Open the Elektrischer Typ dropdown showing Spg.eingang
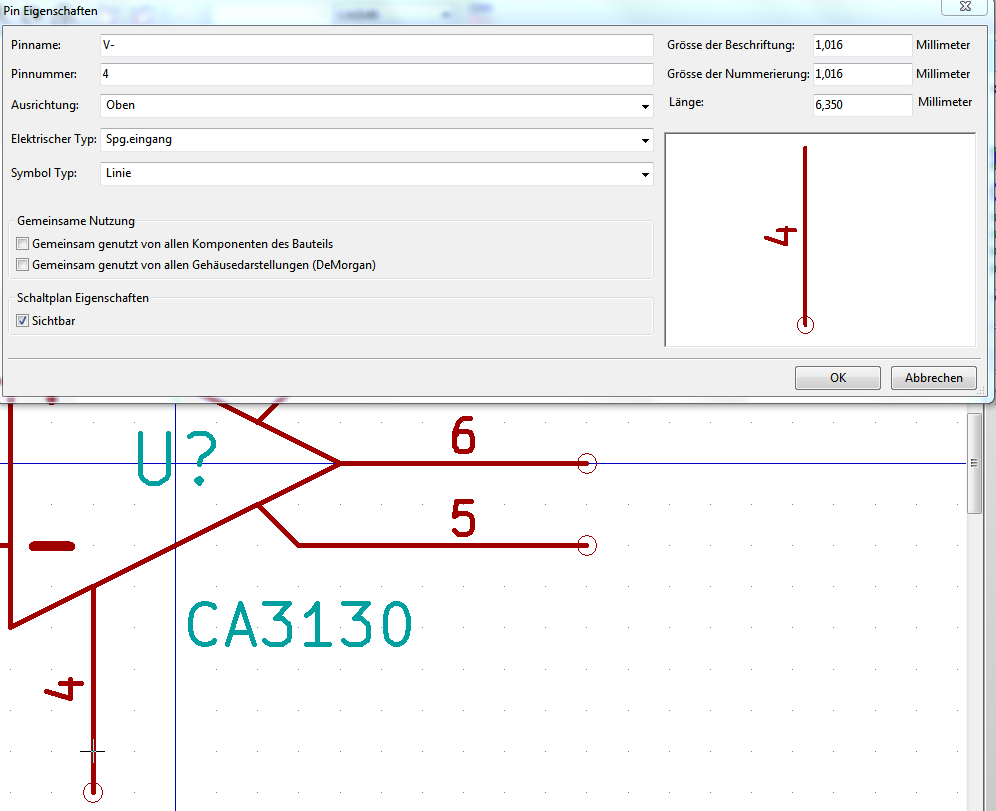Screen dimensions: 996x811 tap(377, 140)
